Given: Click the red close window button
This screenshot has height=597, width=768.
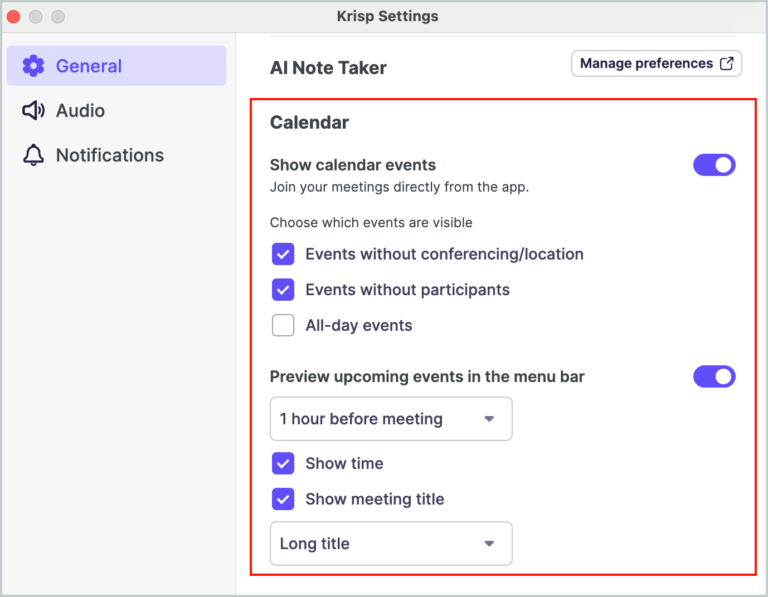Looking at the screenshot, I should click(14, 16).
